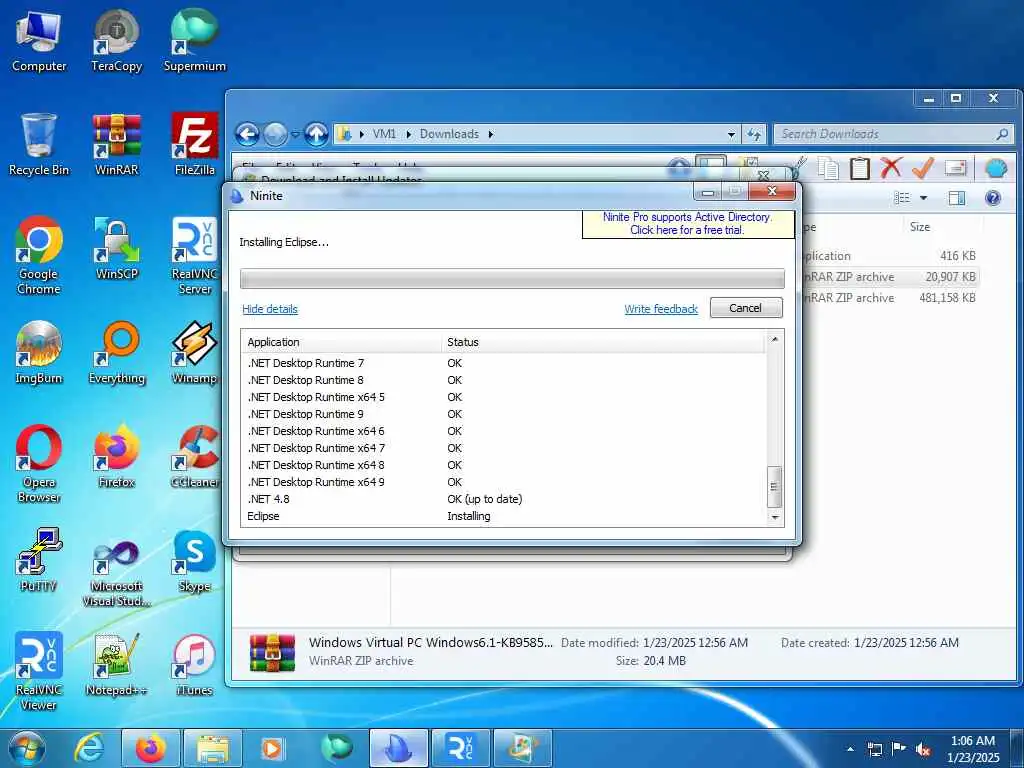Open the Windows Explorer taskbar button
The width and height of the screenshot is (1024, 768).
tap(213, 748)
